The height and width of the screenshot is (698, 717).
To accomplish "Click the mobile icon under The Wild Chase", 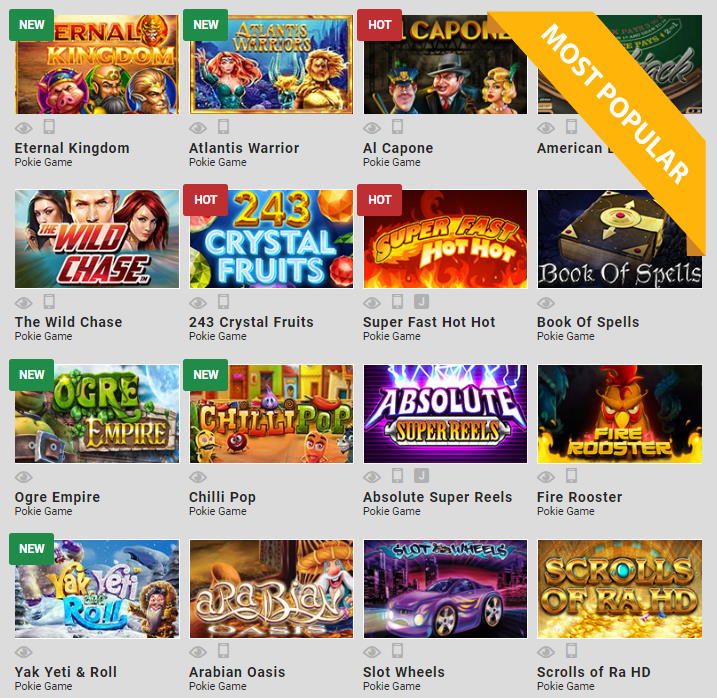I will (49, 301).
